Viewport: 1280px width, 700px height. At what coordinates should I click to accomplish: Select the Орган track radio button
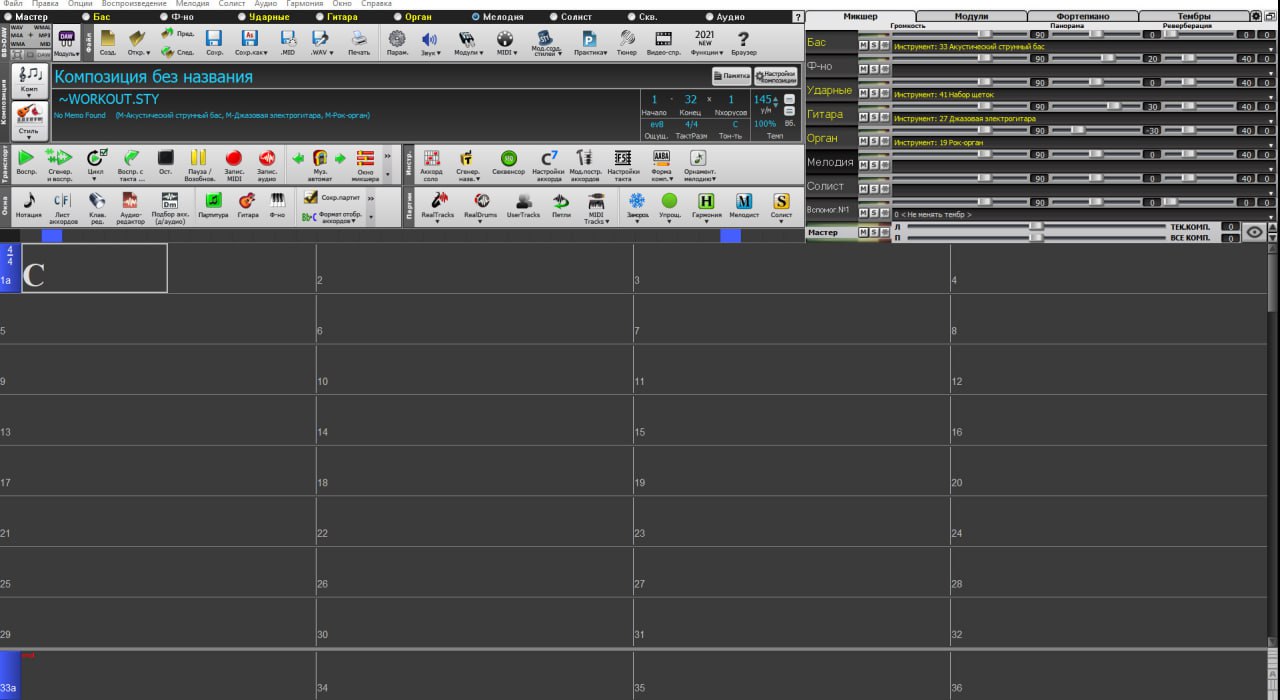(398, 17)
